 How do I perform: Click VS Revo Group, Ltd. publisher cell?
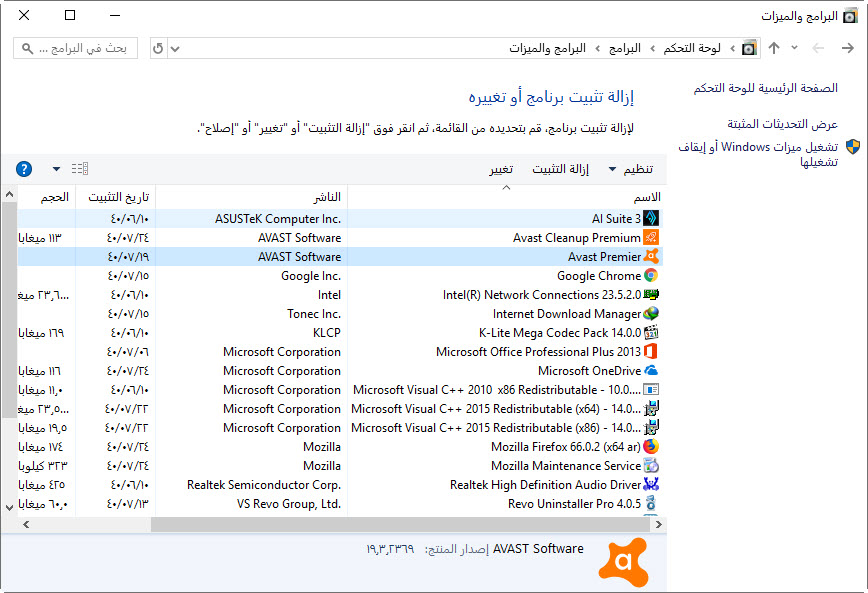[x=288, y=504]
